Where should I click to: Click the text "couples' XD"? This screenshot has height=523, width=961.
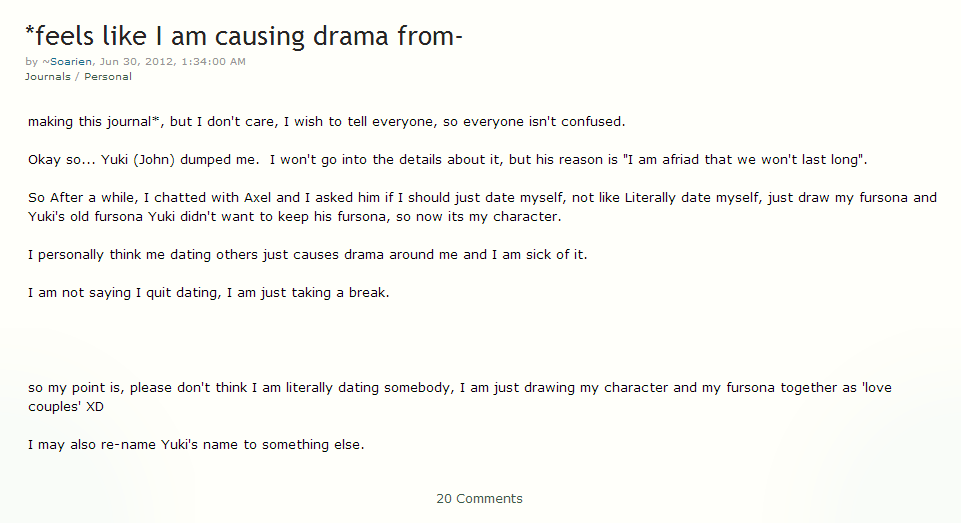coord(65,408)
